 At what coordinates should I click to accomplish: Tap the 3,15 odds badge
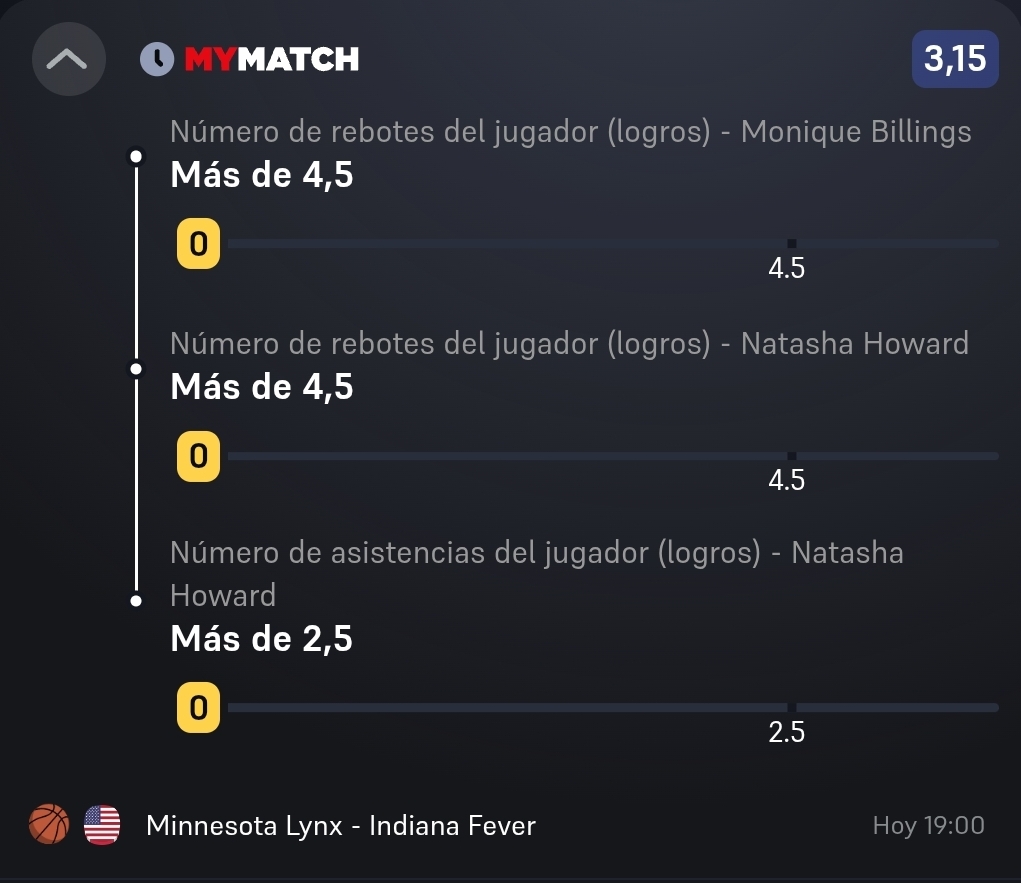(x=955, y=59)
